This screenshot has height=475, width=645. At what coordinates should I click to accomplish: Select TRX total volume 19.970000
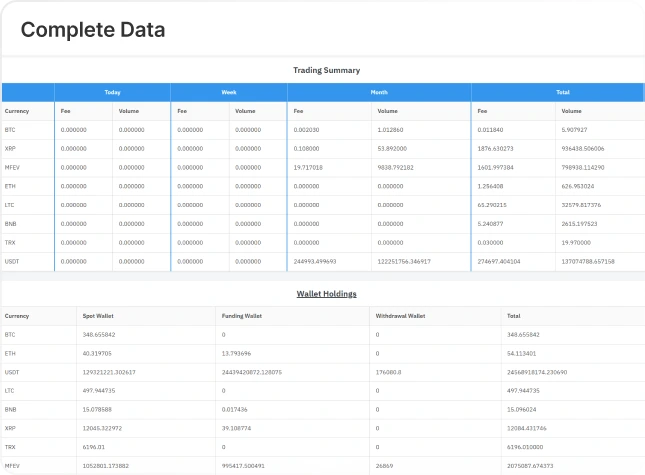pyautogui.click(x=576, y=243)
